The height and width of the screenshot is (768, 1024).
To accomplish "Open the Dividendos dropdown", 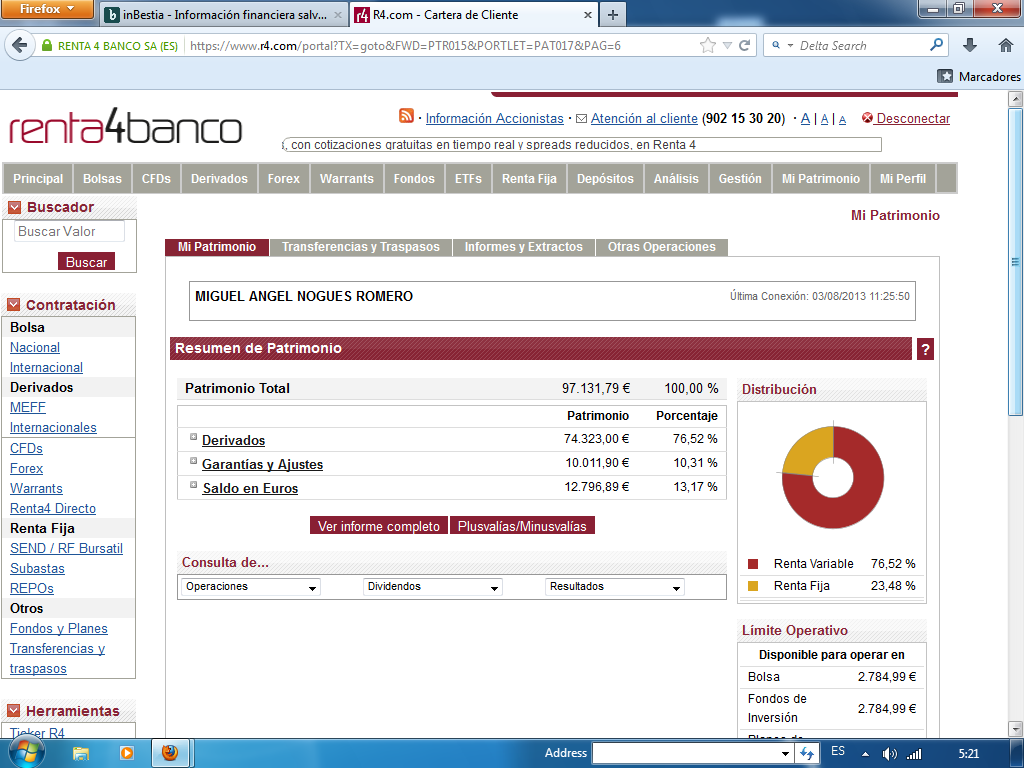I will point(432,587).
